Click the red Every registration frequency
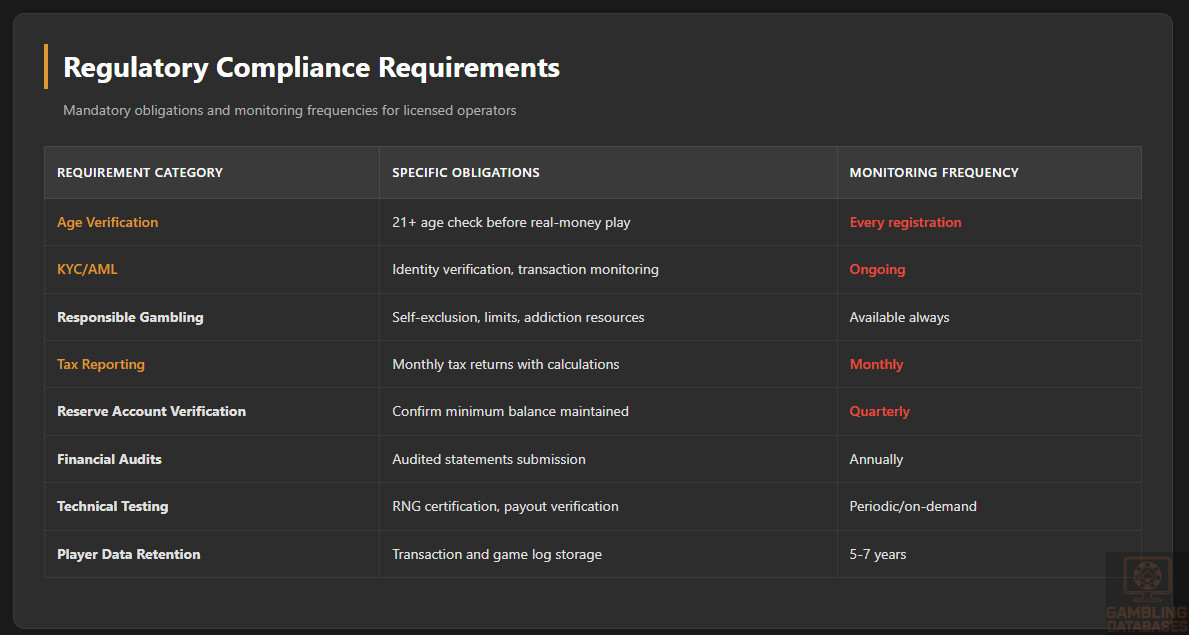The image size is (1189, 635). click(905, 222)
